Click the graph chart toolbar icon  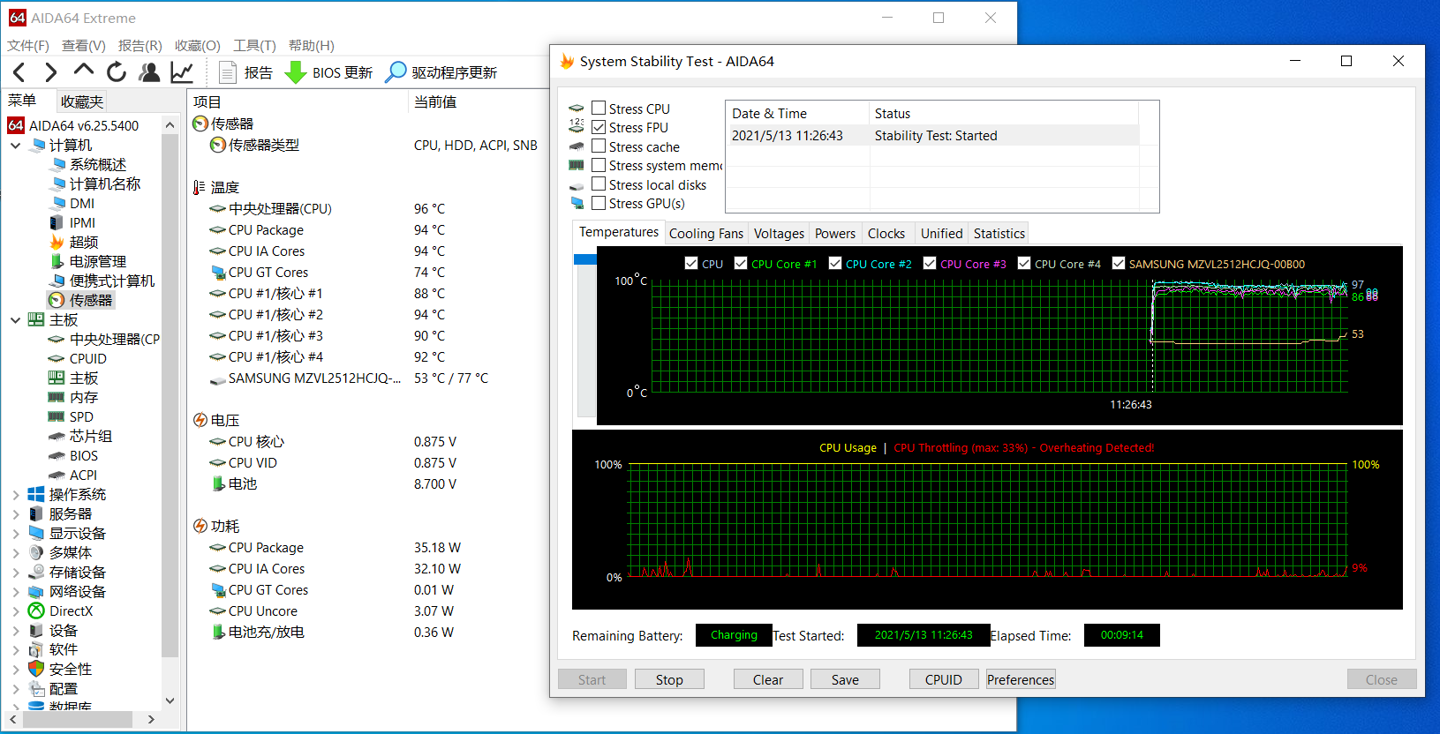click(182, 72)
